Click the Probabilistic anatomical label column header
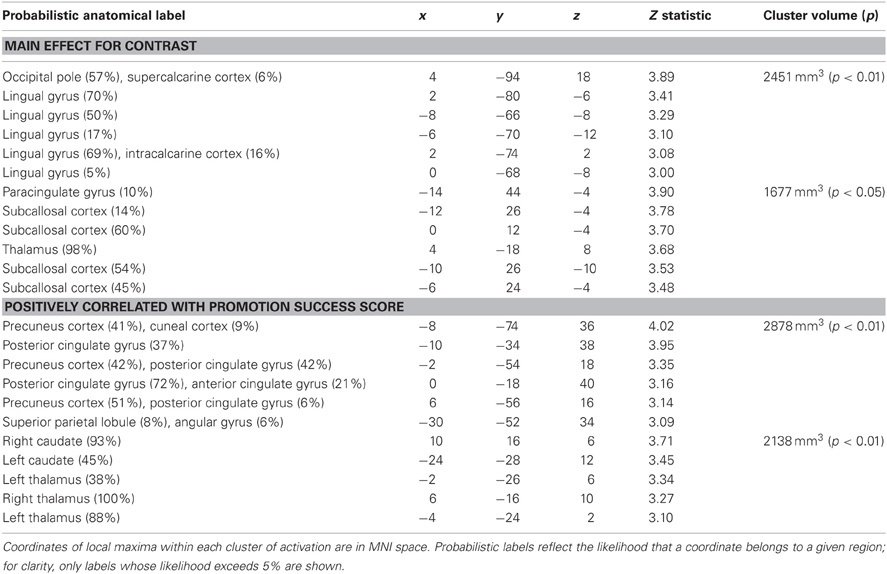The width and height of the screenshot is (887, 574). click(94, 15)
